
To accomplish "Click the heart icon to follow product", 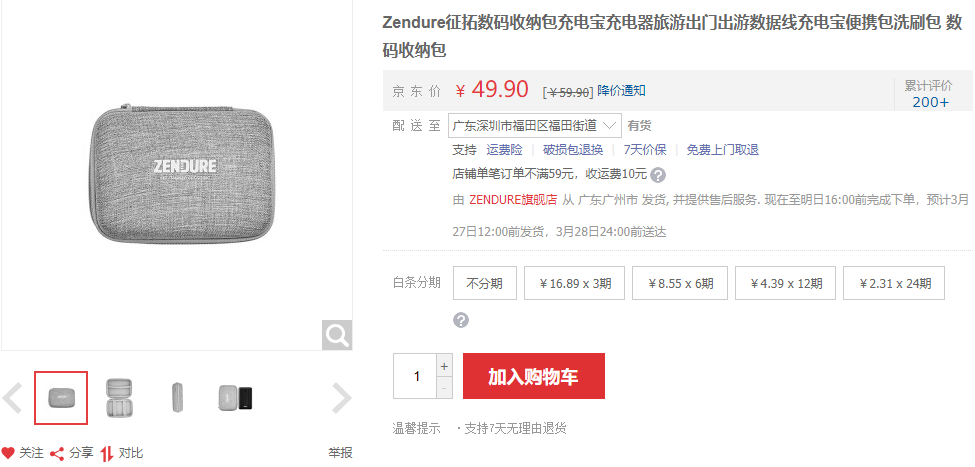I will 8,453.
